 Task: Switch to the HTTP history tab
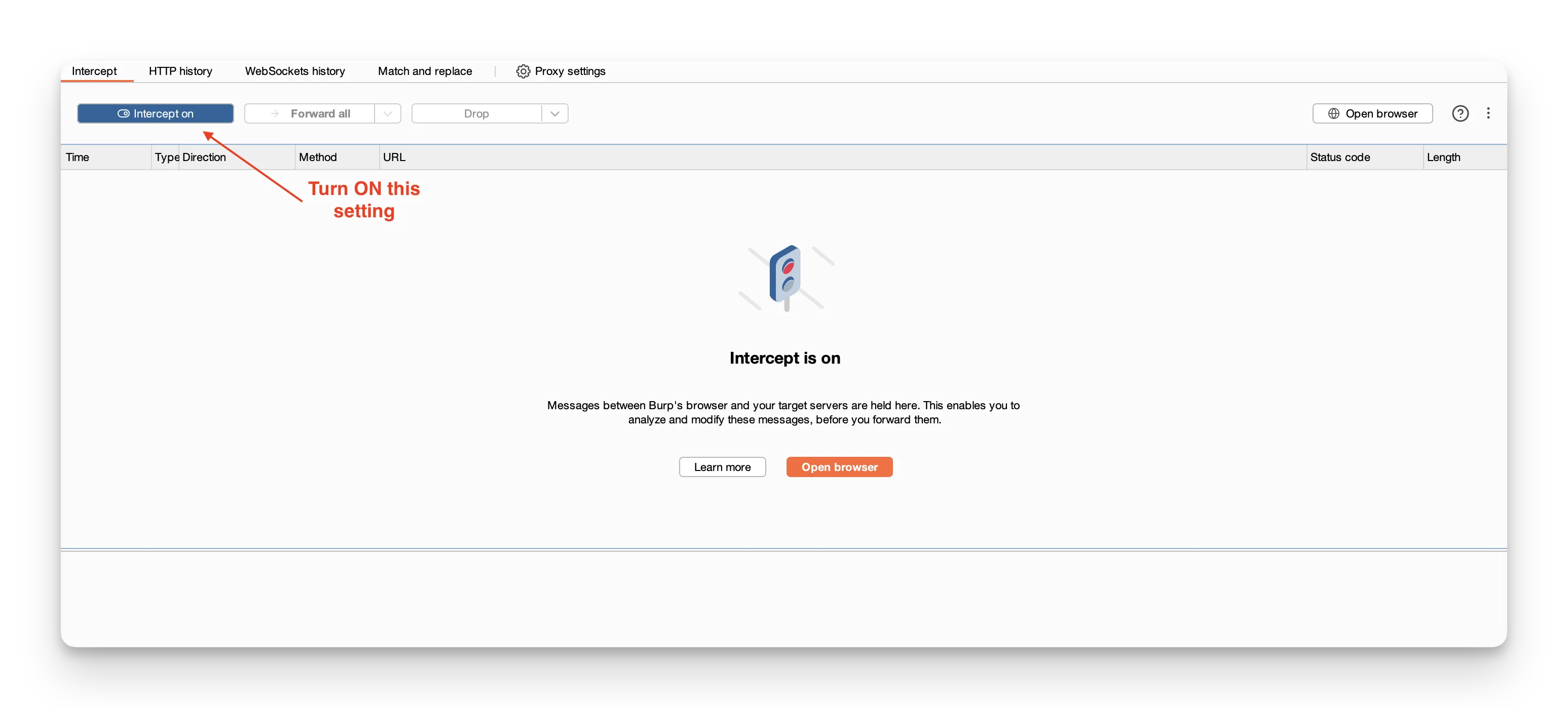point(180,71)
